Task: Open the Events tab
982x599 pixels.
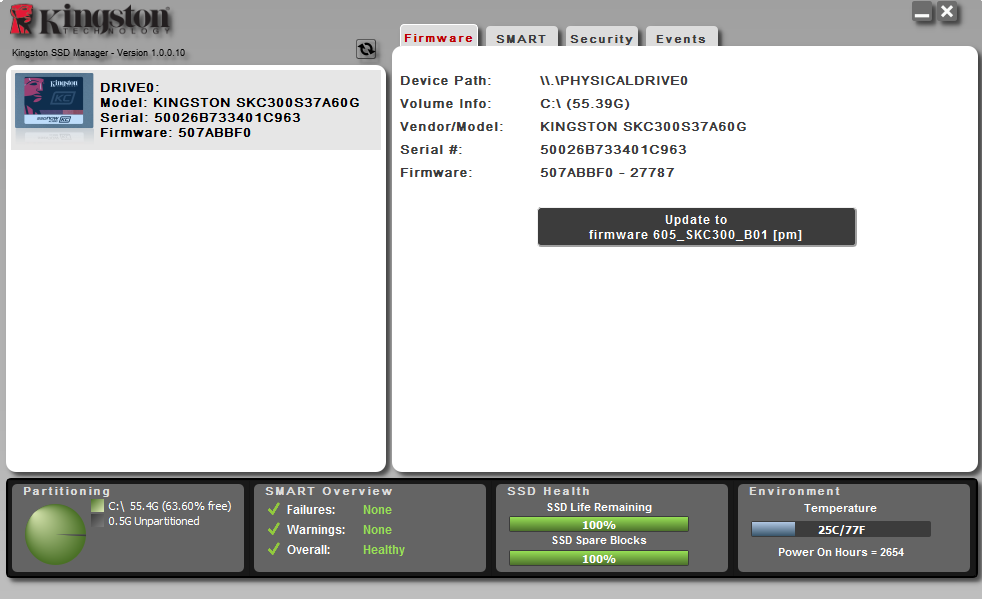Action: pyautogui.click(x=681, y=39)
